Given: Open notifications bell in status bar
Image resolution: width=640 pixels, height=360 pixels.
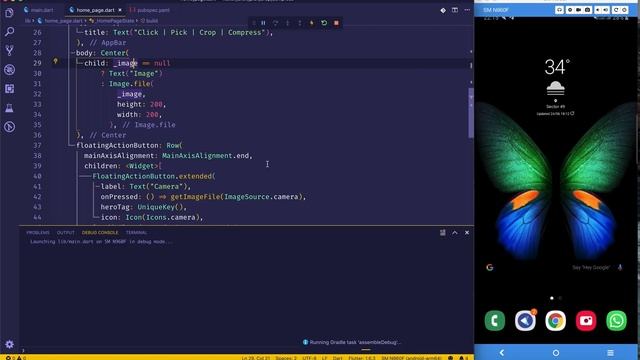Looking at the screenshot, I should click(462, 358).
